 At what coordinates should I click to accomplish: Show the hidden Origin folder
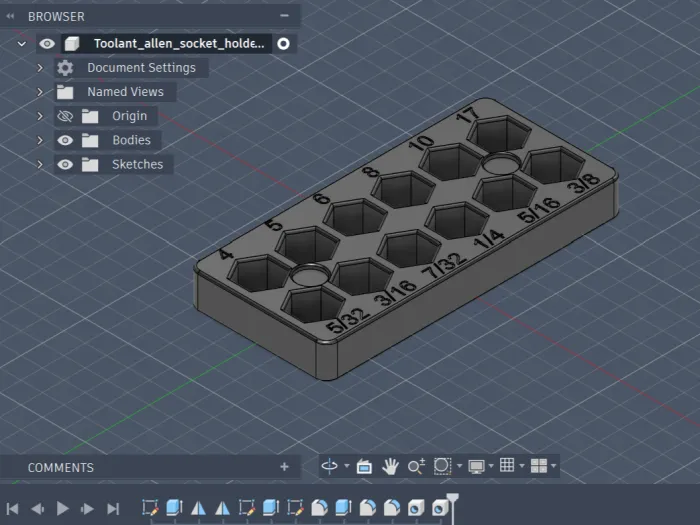65,117
